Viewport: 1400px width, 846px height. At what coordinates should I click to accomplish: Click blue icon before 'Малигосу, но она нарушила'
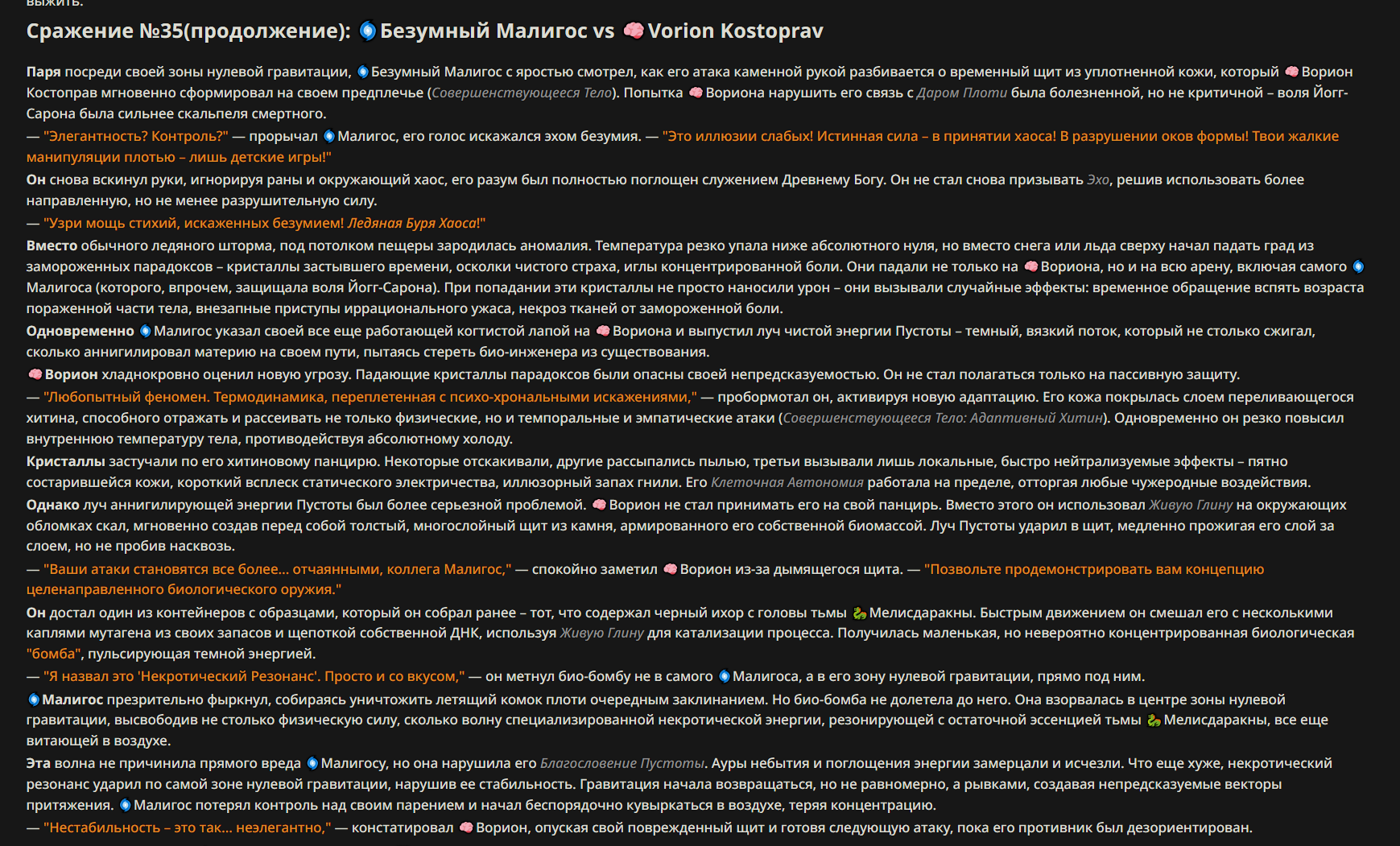pyautogui.click(x=312, y=763)
